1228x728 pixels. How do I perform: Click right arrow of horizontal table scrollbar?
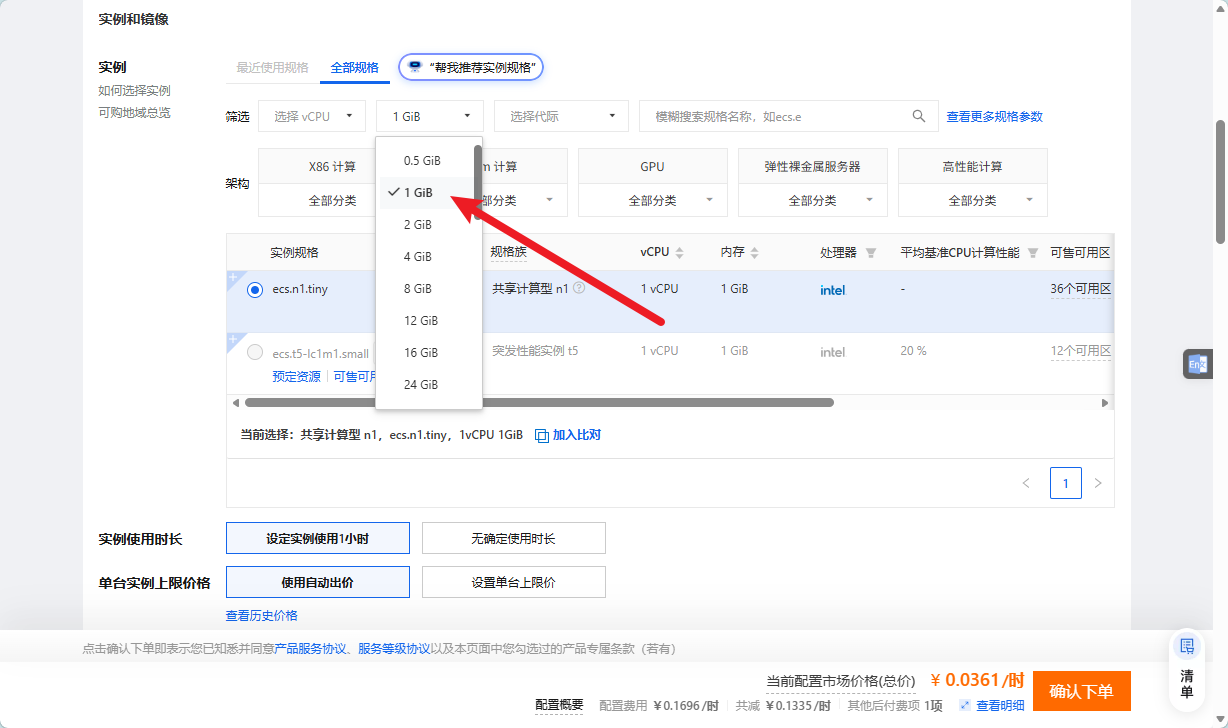[x=1105, y=402]
